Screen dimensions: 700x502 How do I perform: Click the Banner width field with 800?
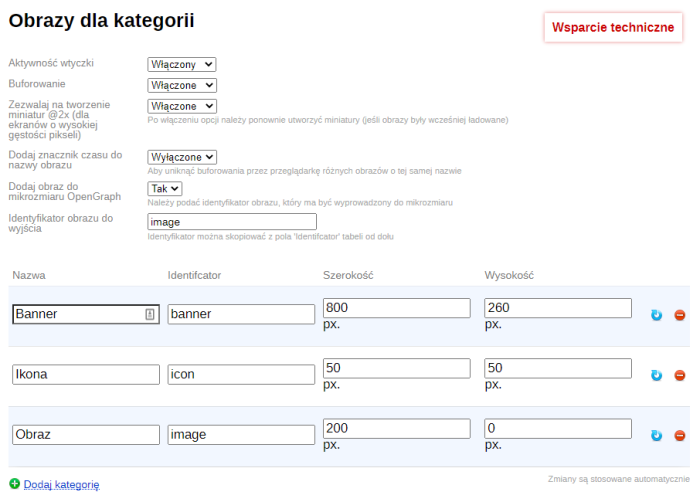click(396, 307)
